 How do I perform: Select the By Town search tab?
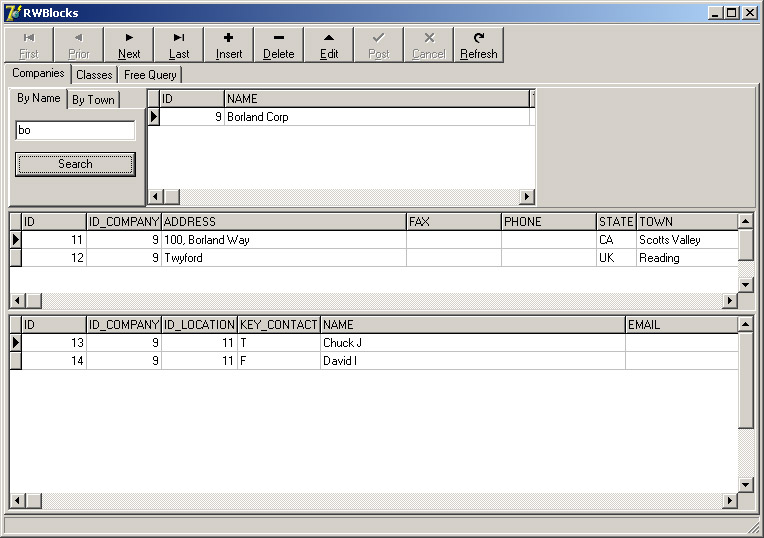coord(93,100)
